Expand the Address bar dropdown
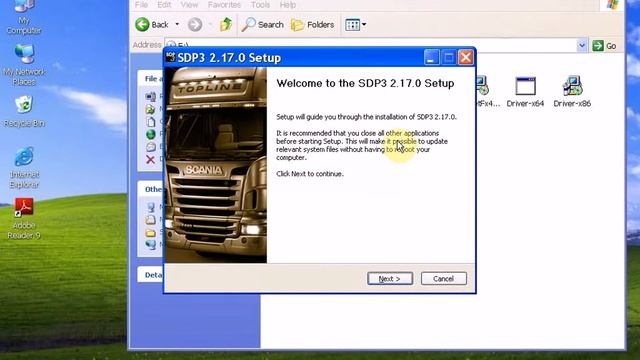 (x=582, y=45)
